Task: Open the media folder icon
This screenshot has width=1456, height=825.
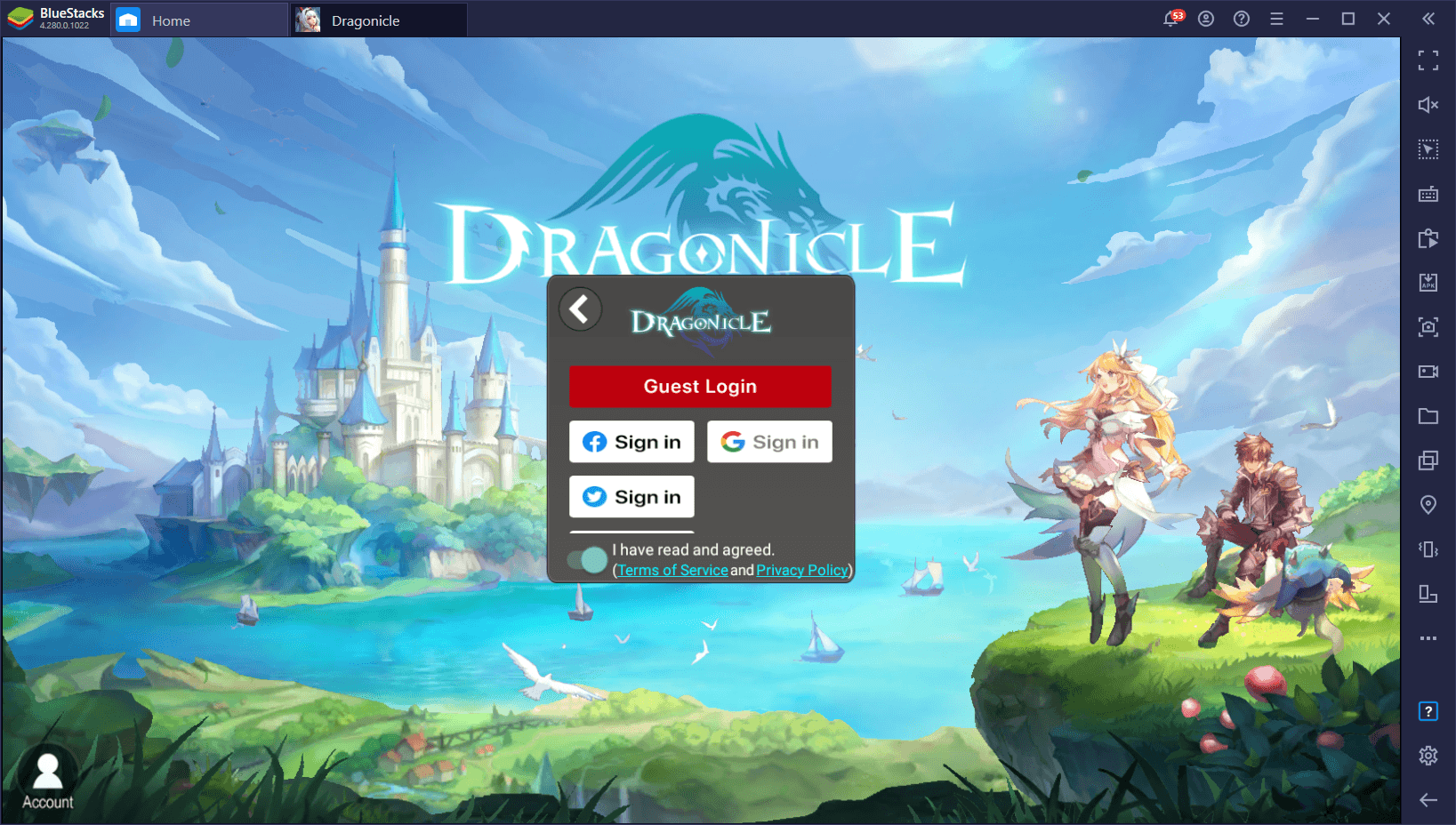Action: [1428, 416]
